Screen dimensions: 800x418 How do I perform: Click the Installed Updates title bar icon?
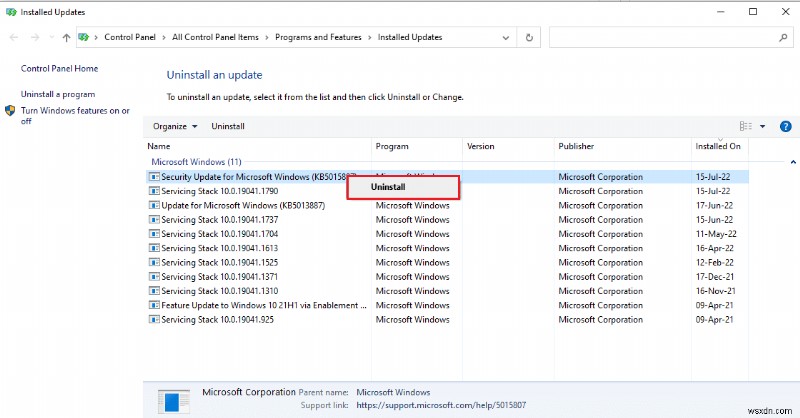coord(11,12)
